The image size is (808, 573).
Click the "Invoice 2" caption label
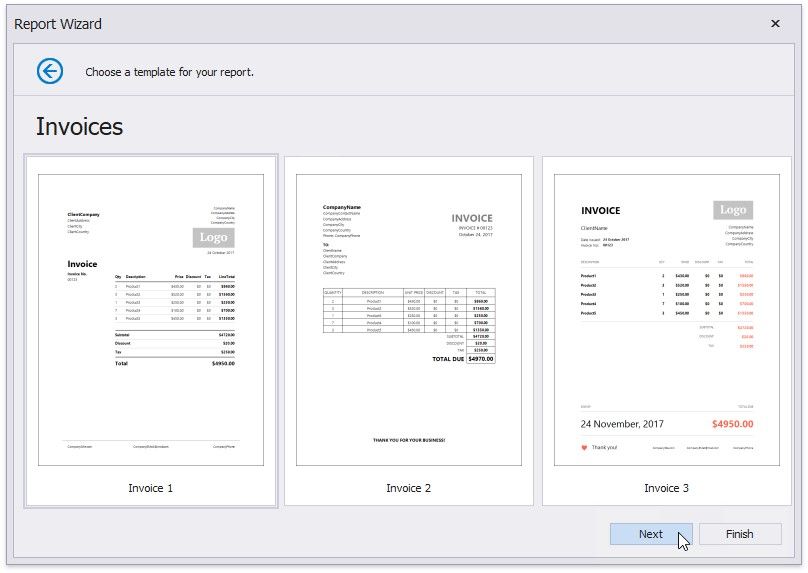pos(409,488)
